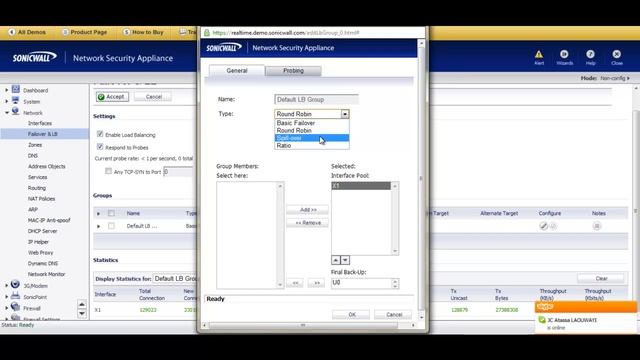Click the Network globe icon in sidebar
The height and width of the screenshot is (360, 640).
click(16, 111)
